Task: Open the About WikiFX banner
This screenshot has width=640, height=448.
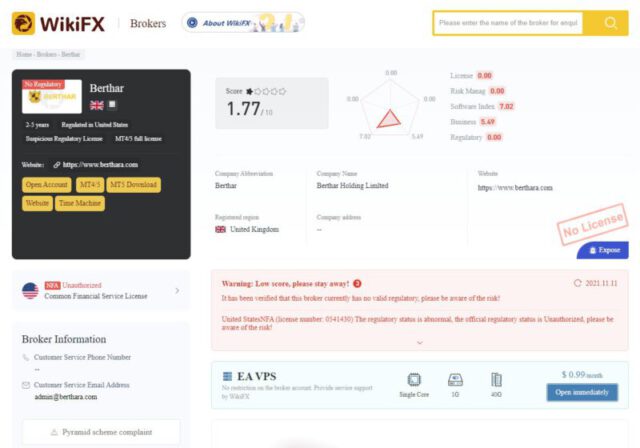Action: [x=243, y=23]
